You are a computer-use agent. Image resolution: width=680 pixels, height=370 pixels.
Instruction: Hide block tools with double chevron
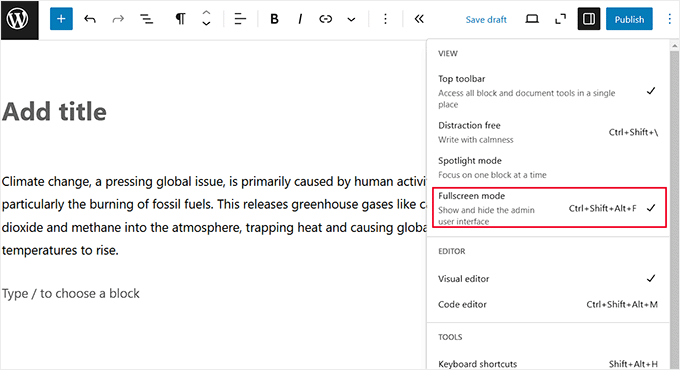tap(418, 19)
